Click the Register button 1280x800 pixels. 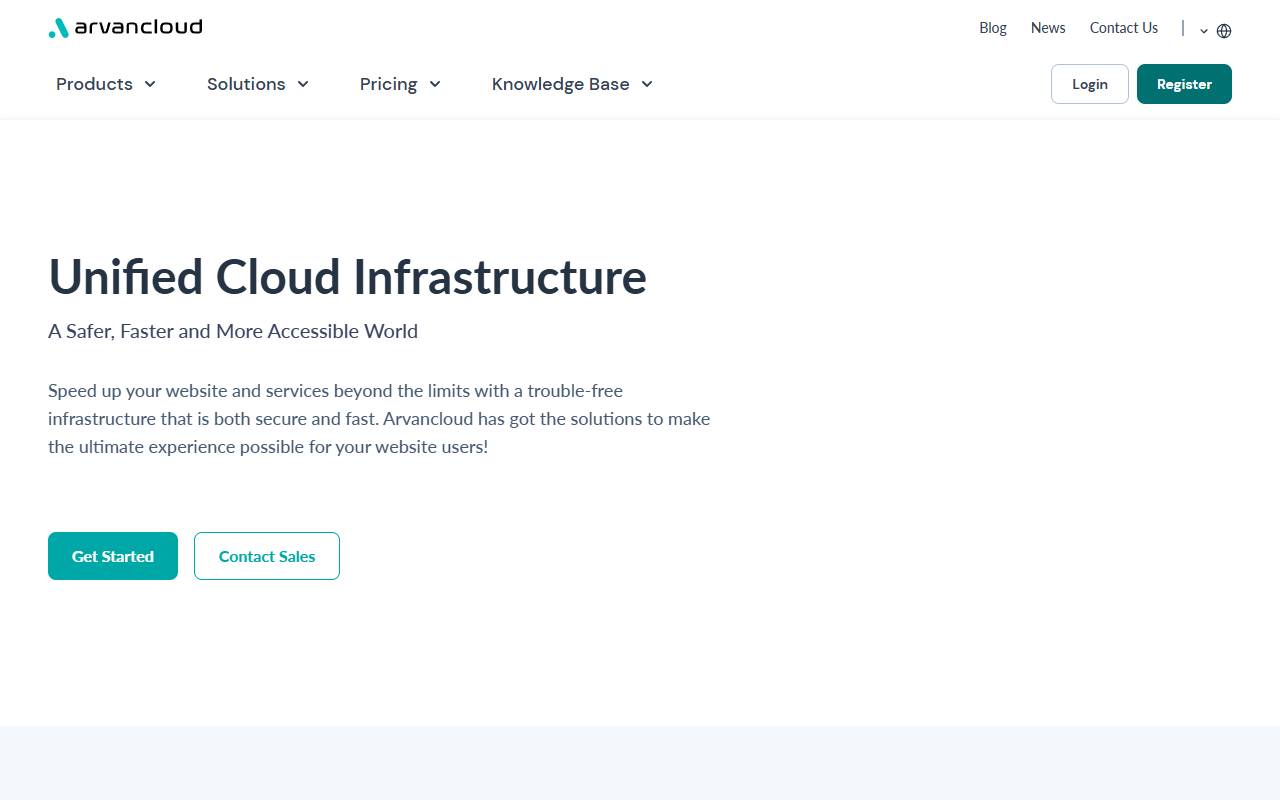click(1184, 84)
